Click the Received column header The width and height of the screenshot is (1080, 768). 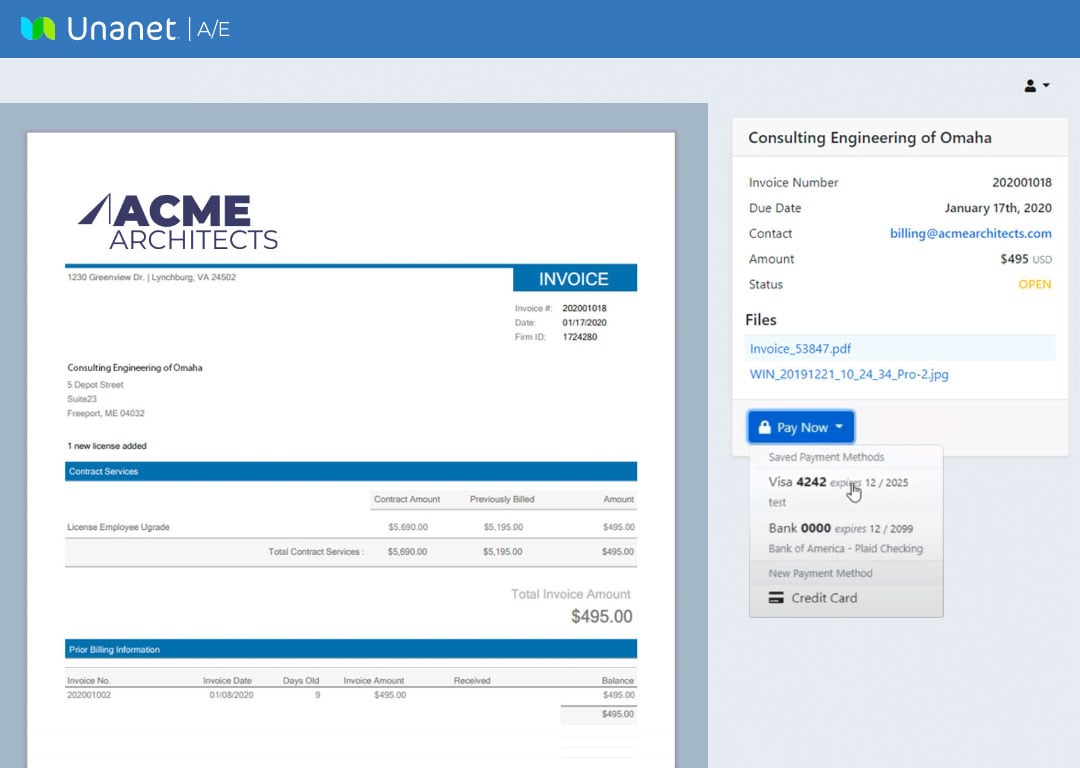[472, 681]
